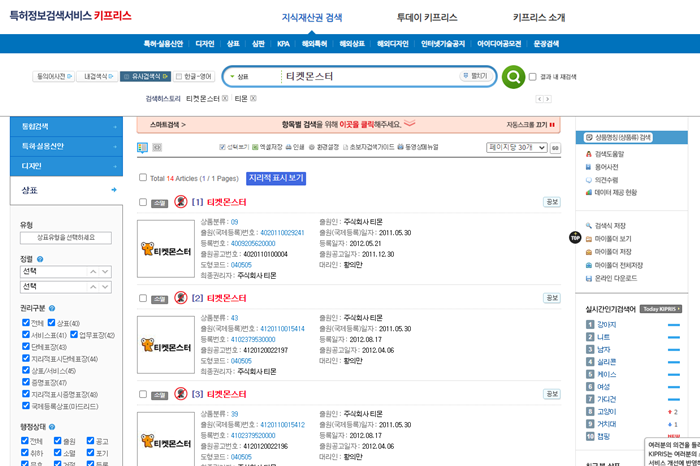This screenshot has width=700, height=466.
Task: Uncheck 상표(40) rights filter
Action: coord(51,322)
